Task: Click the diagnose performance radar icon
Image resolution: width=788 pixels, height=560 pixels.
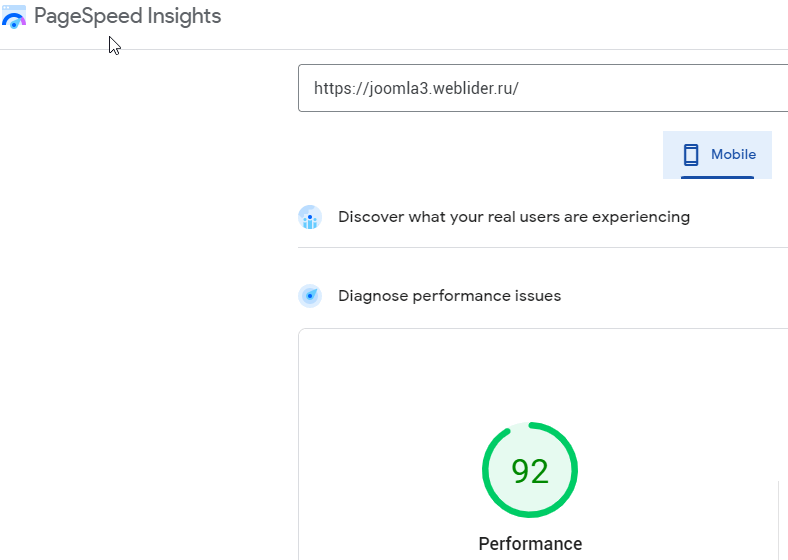Action: 310,296
